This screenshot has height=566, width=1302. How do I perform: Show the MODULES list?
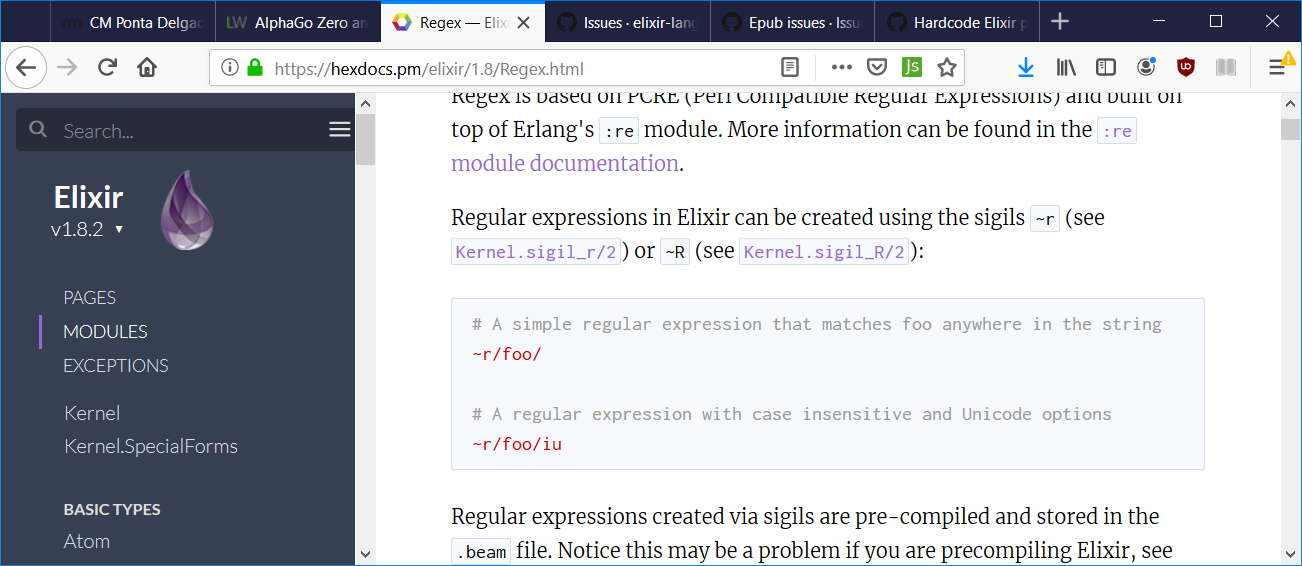coord(105,331)
